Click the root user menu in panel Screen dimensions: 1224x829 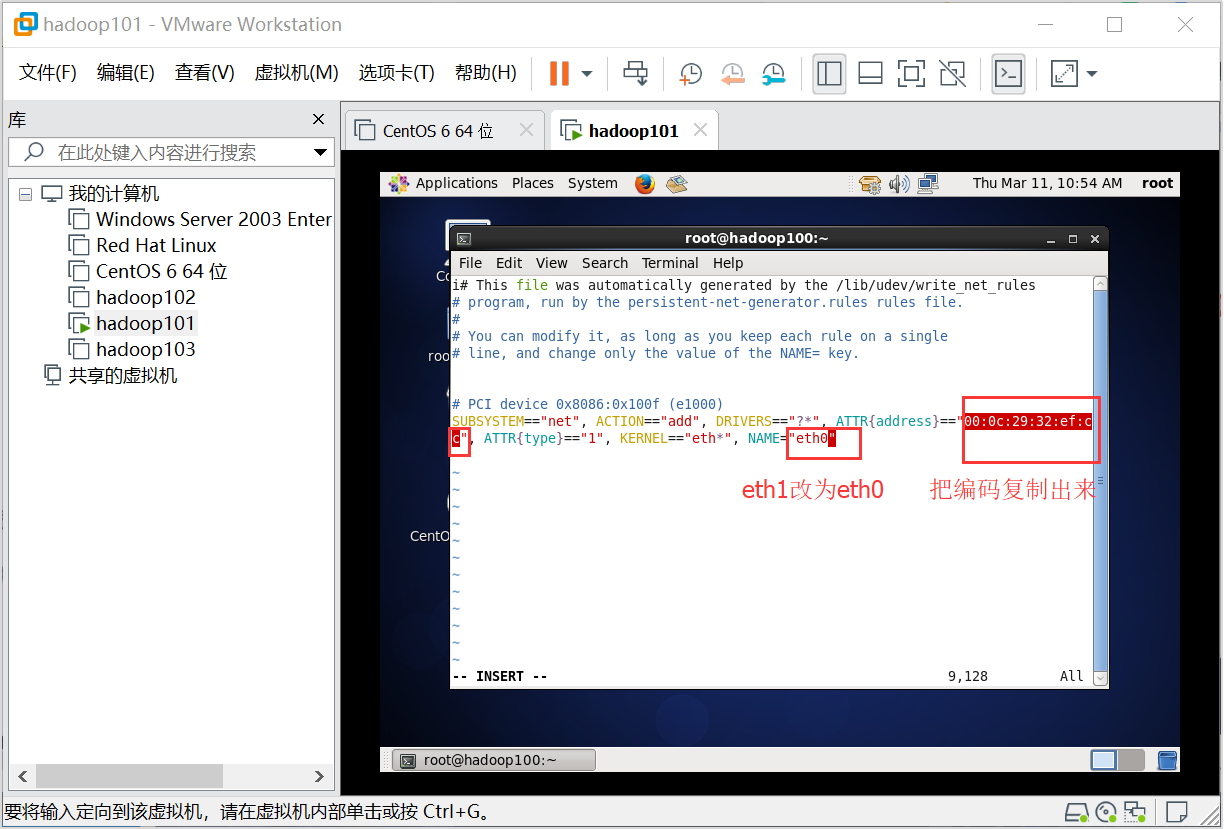click(x=1157, y=183)
